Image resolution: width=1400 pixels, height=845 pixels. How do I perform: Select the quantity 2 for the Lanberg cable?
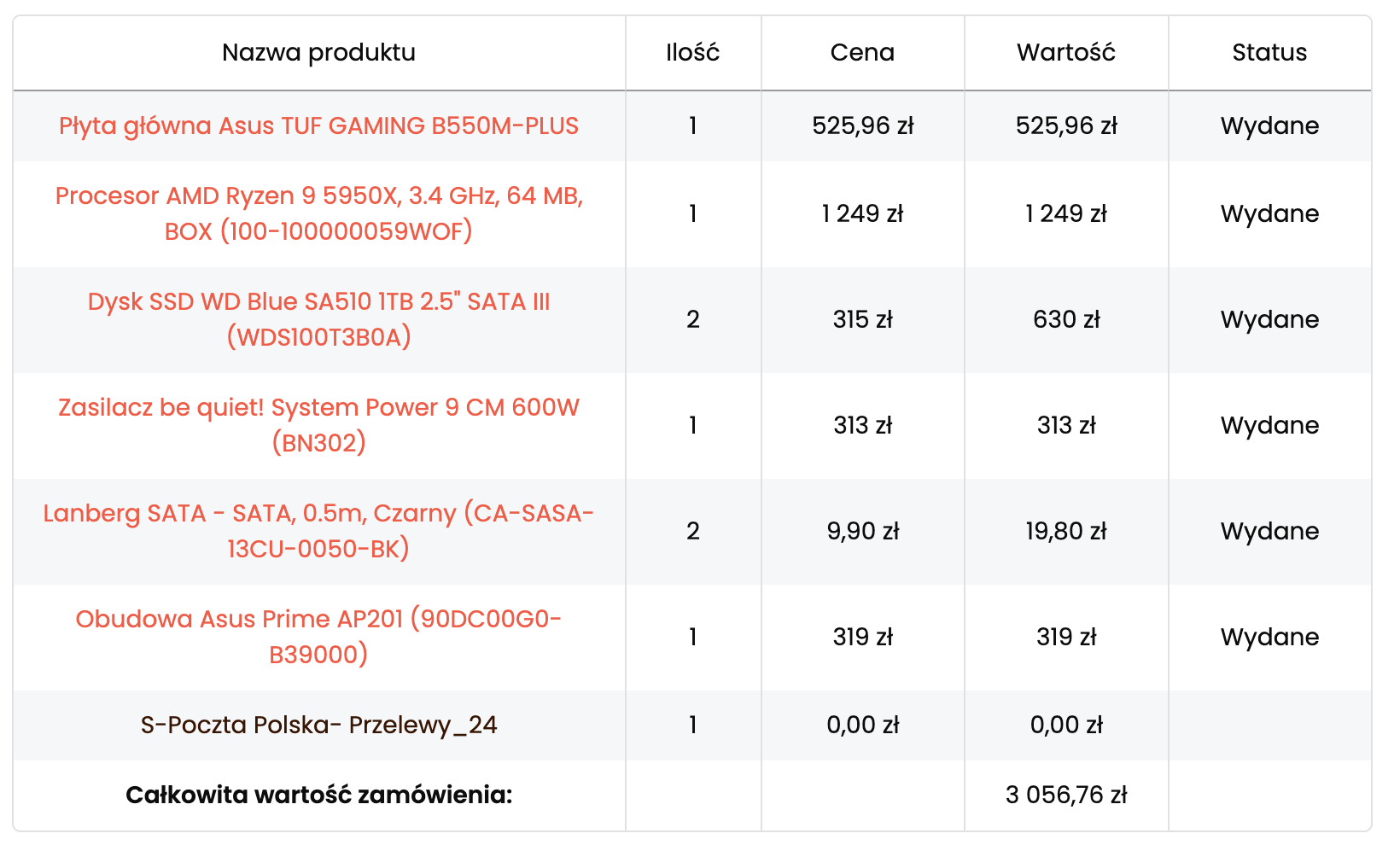(693, 530)
